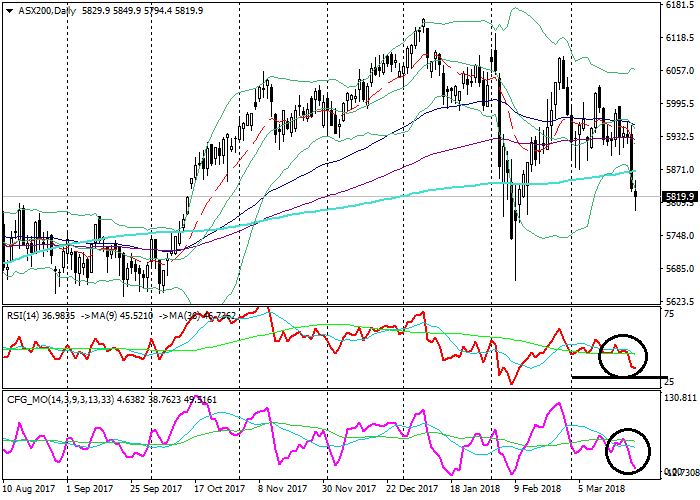Click the 22 Dec 2017 date label
This screenshot has width=700, height=500.
(x=412, y=489)
